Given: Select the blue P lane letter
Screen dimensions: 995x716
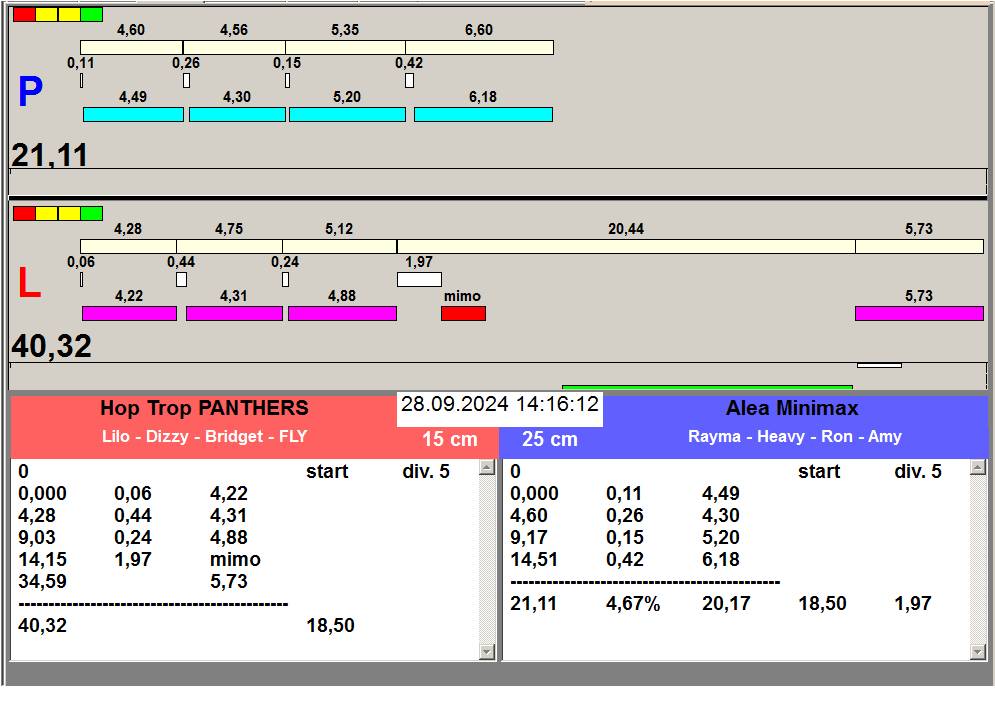Looking at the screenshot, I should coord(30,93).
